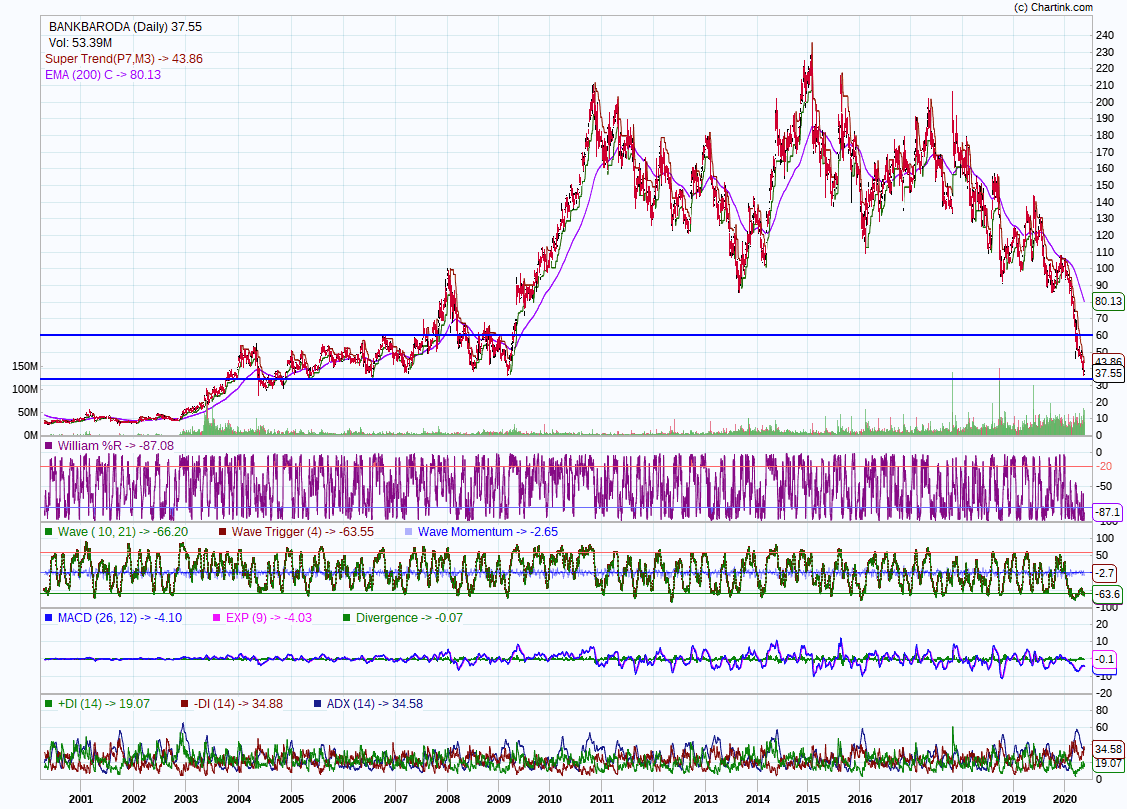Click the 37.55 current price tag
Screen dimensions: 1127x809
(x=1108, y=373)
